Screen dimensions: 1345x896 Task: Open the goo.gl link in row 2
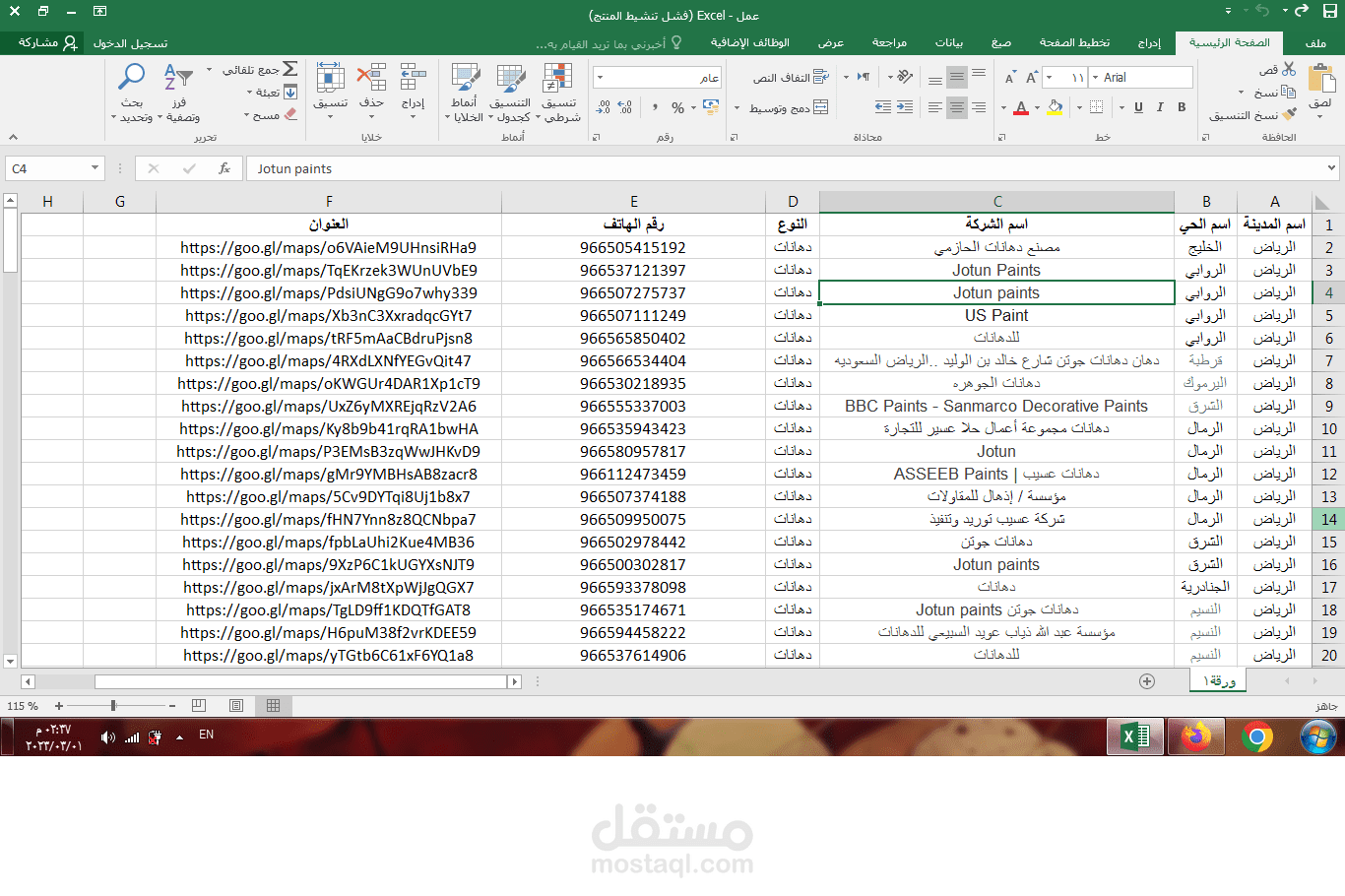click(329, 247)
